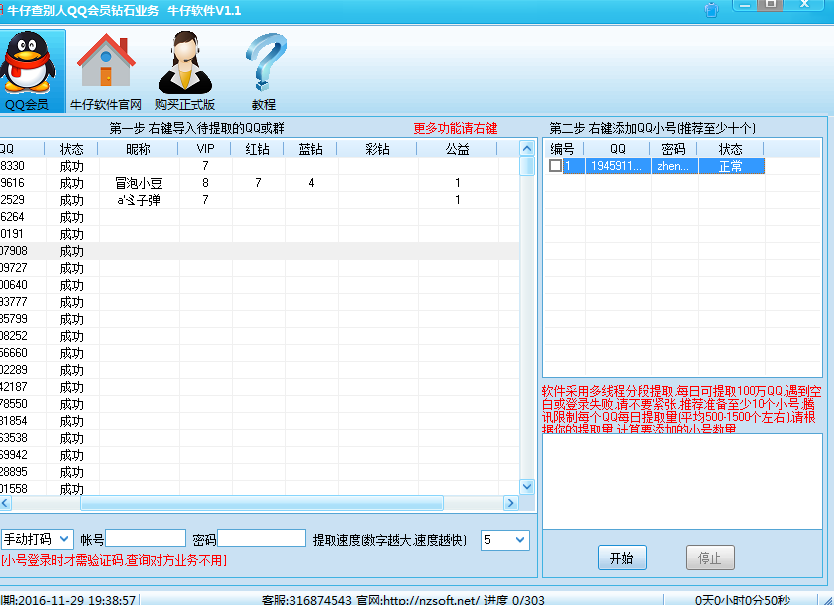
Task: Select the QQ row ending 08252
Action: click(260, 336)
